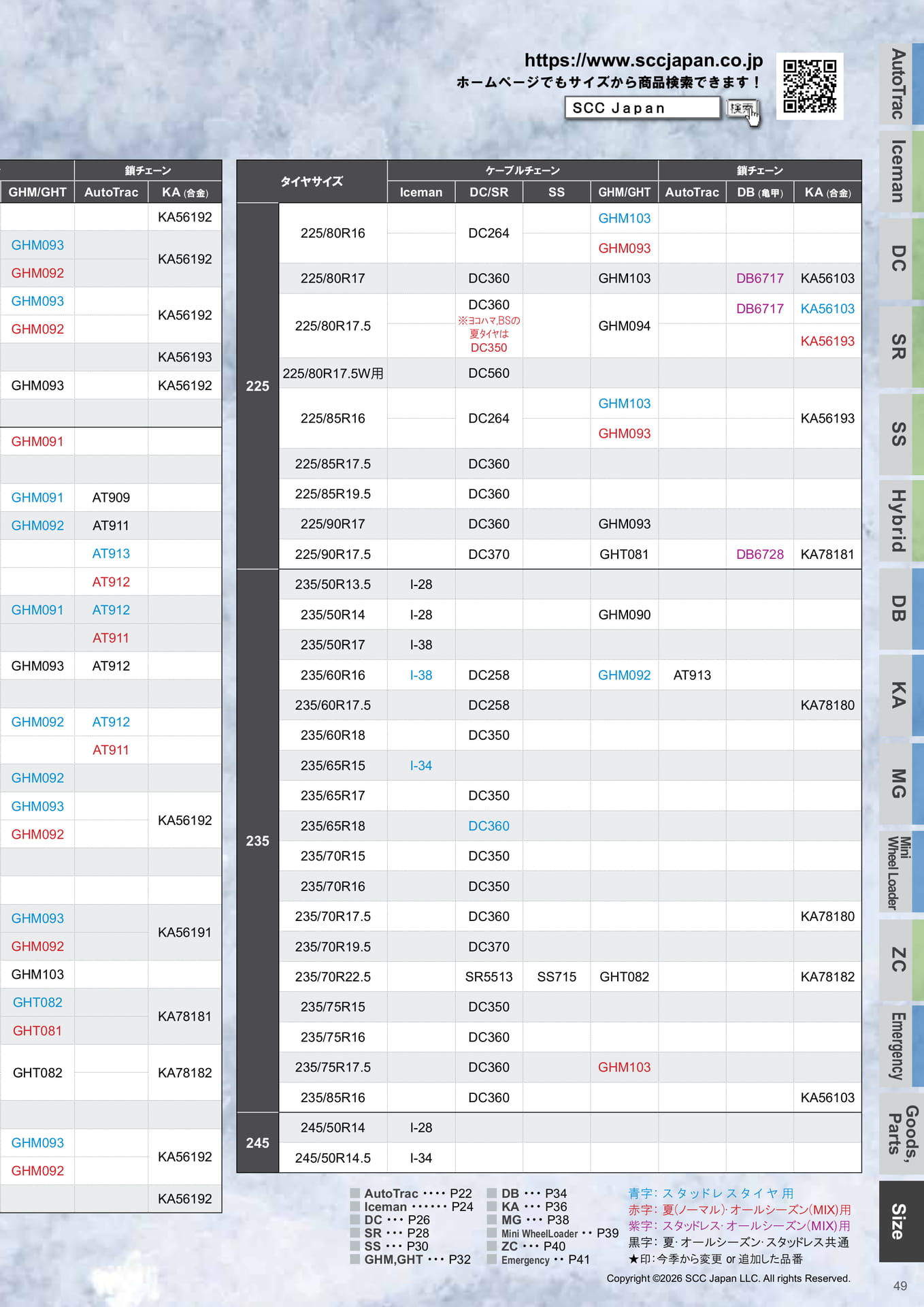Click the Mini WheelLoader ·· P39 legend entry
The width and height of the screenshot is (924, 1307).
553,1233
